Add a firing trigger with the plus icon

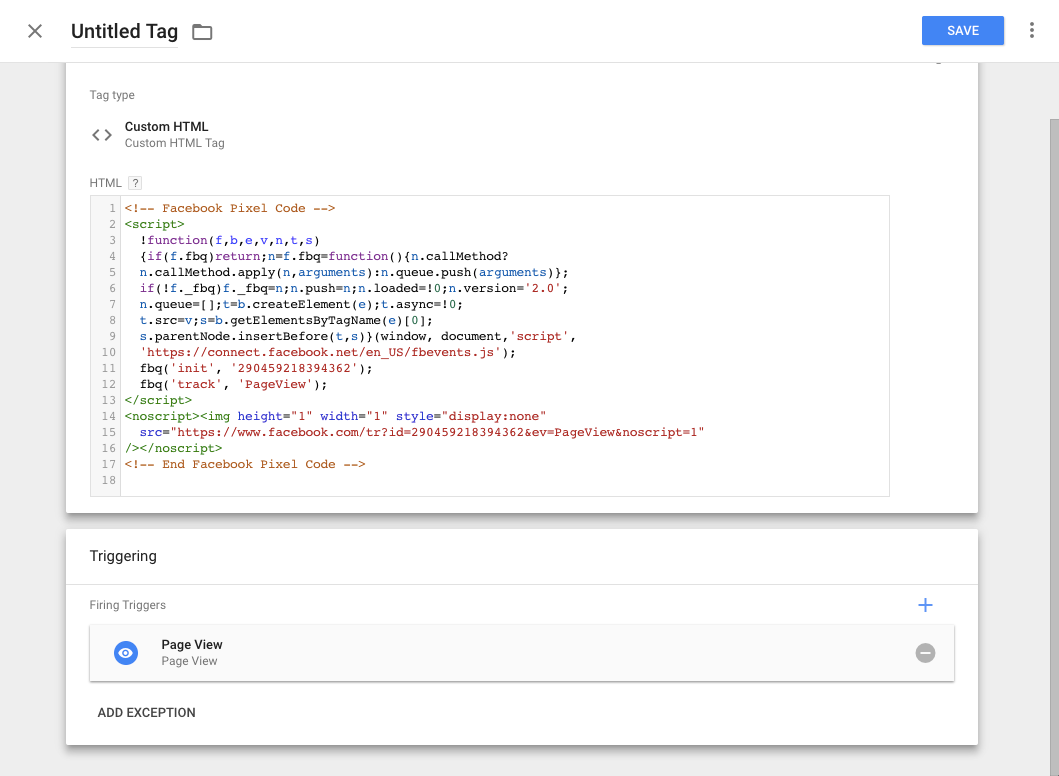coord(925,605)
